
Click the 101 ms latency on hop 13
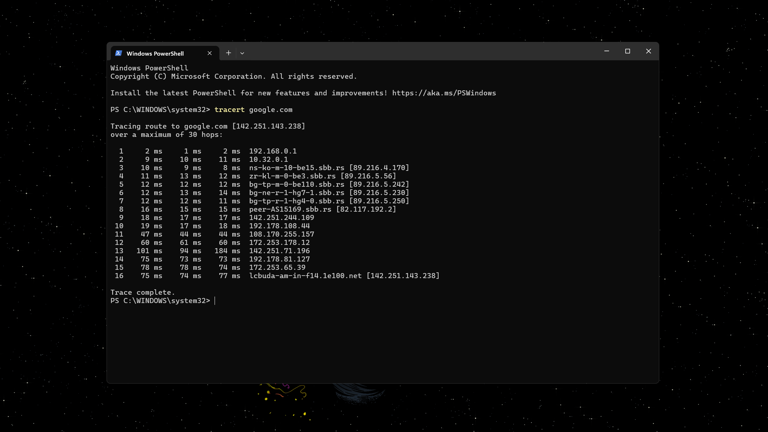[149, 251]
